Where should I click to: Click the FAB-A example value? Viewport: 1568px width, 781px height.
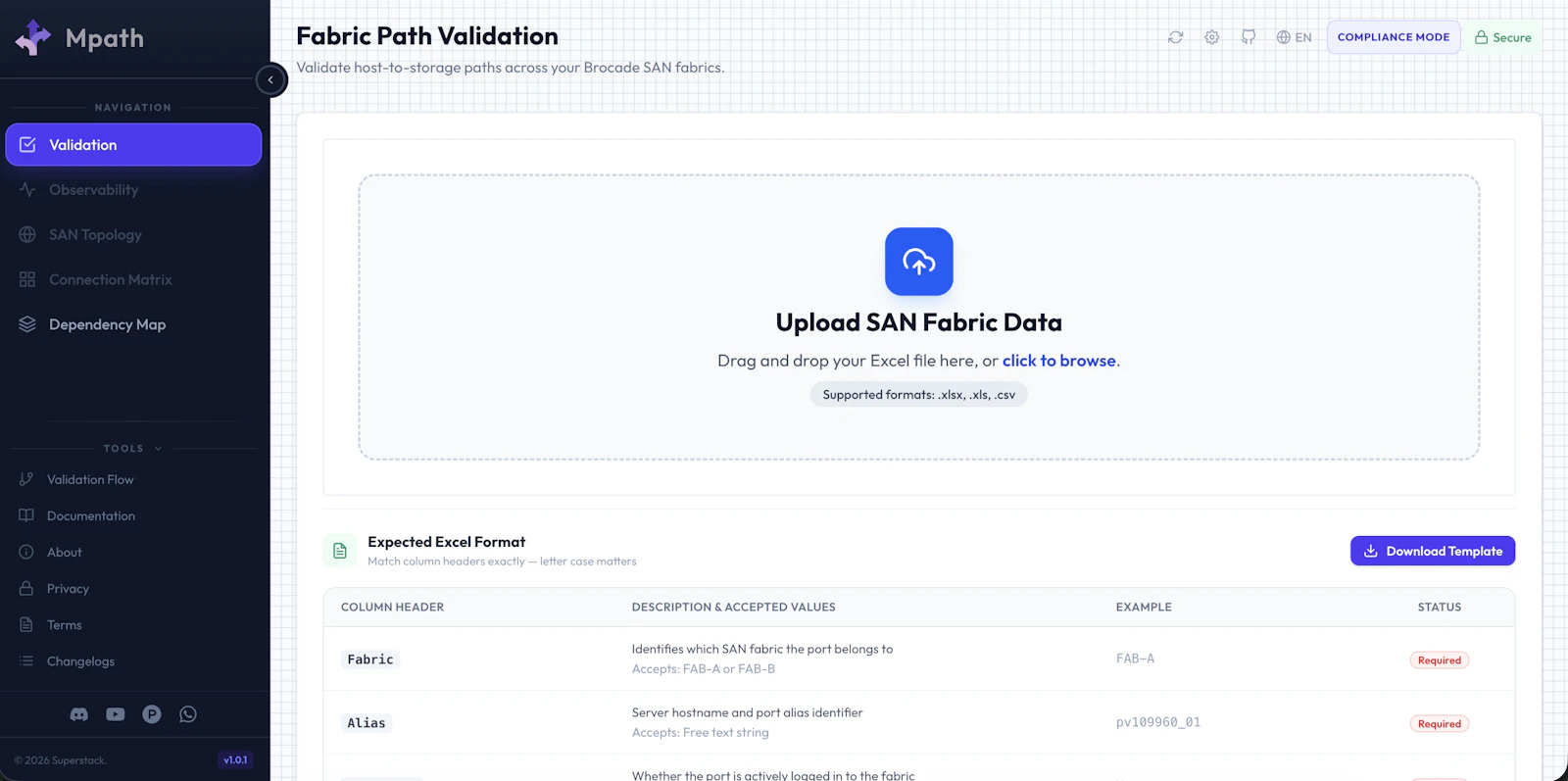[1135, 659]
